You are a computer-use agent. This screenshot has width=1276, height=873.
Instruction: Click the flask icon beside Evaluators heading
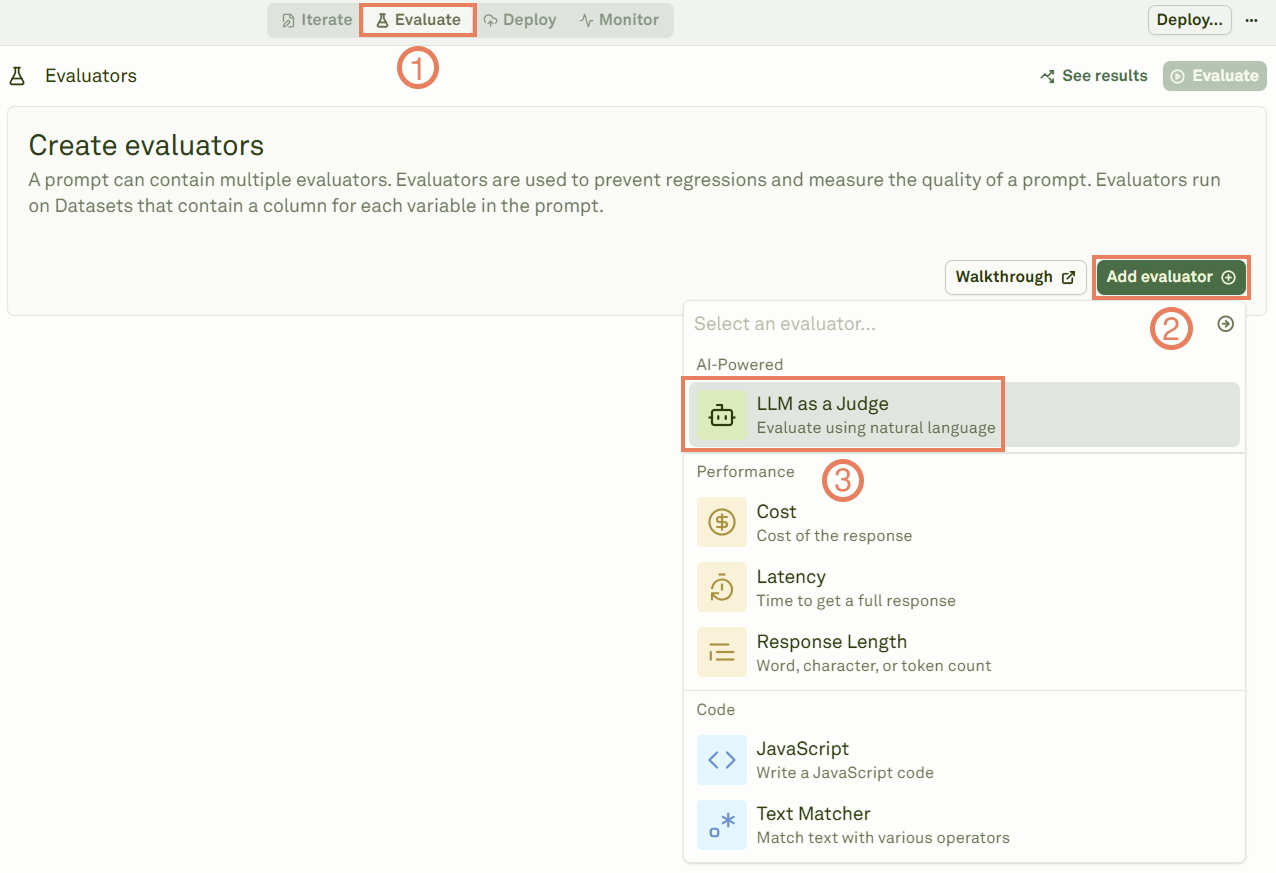(16, 75)
